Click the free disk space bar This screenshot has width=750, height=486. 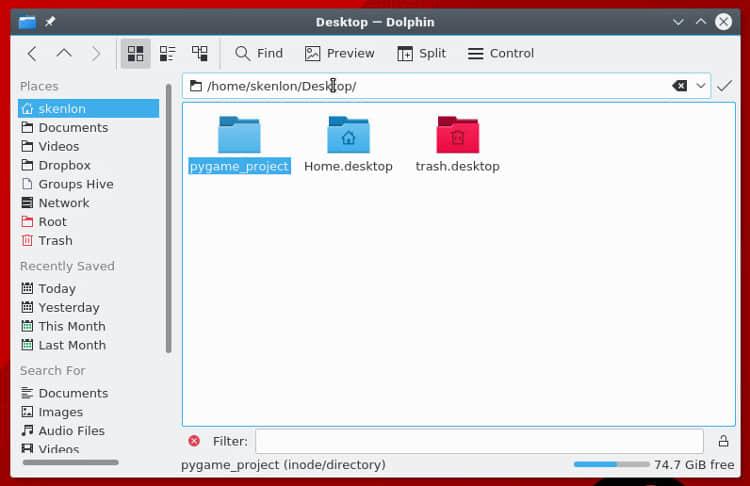610,465
